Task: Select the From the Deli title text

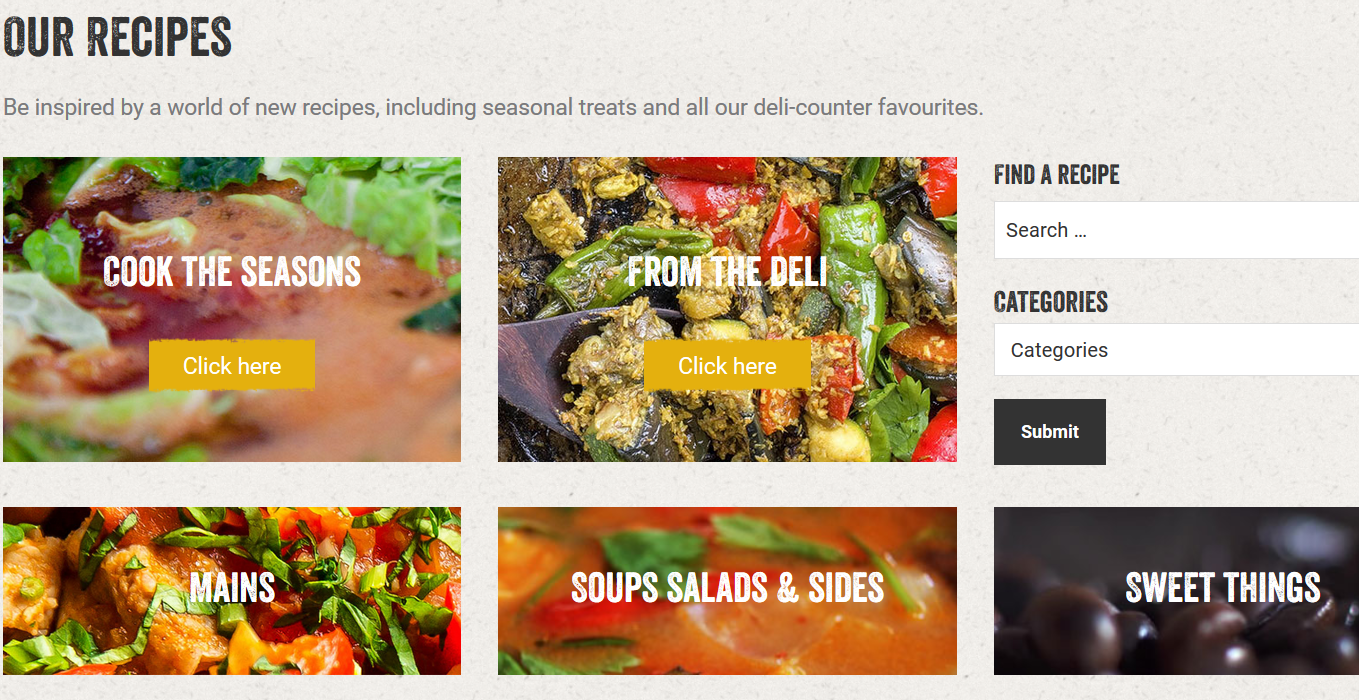Action: point(727,272)
